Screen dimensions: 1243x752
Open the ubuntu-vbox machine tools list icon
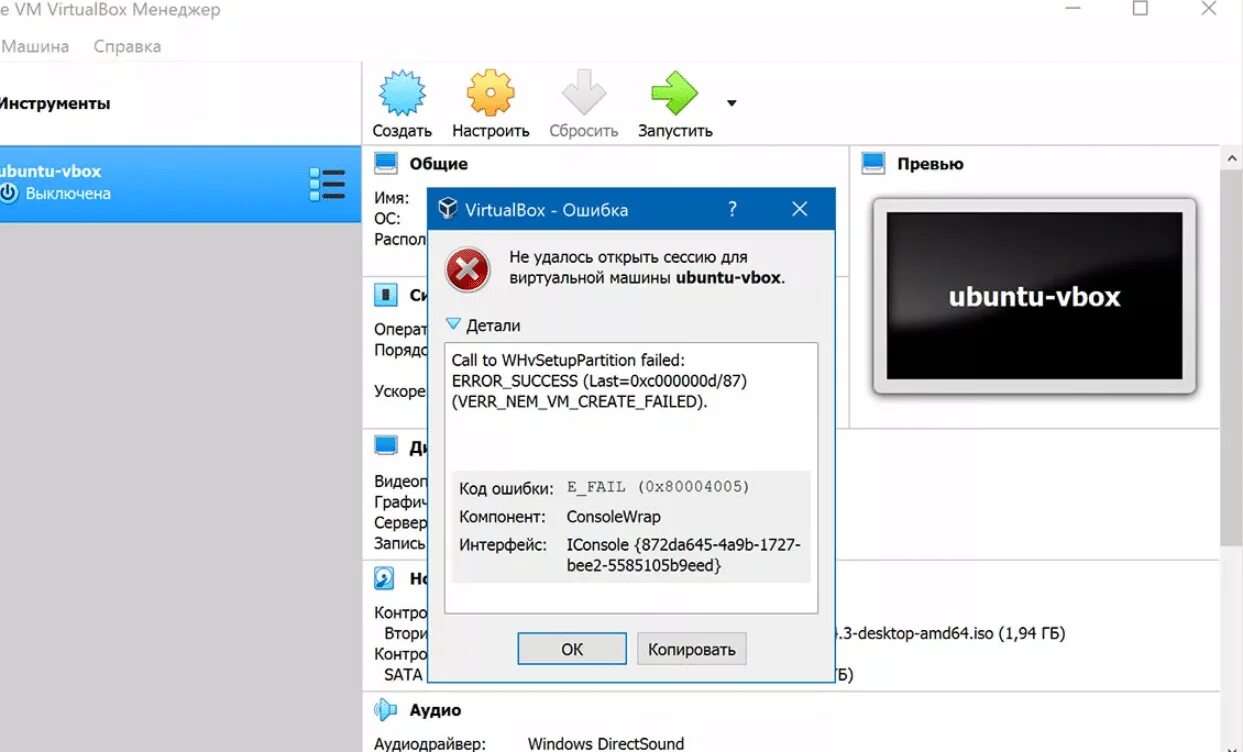pos(328,184)
